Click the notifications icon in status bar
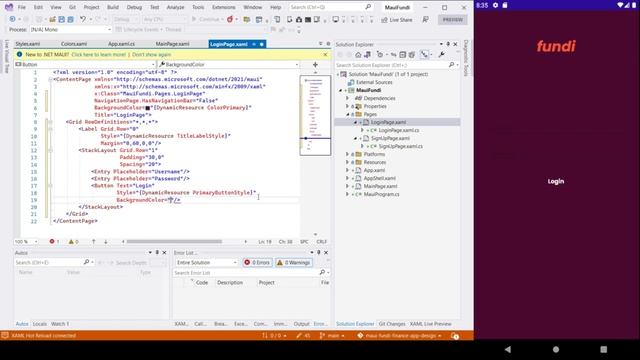 [x=455, y=336]
